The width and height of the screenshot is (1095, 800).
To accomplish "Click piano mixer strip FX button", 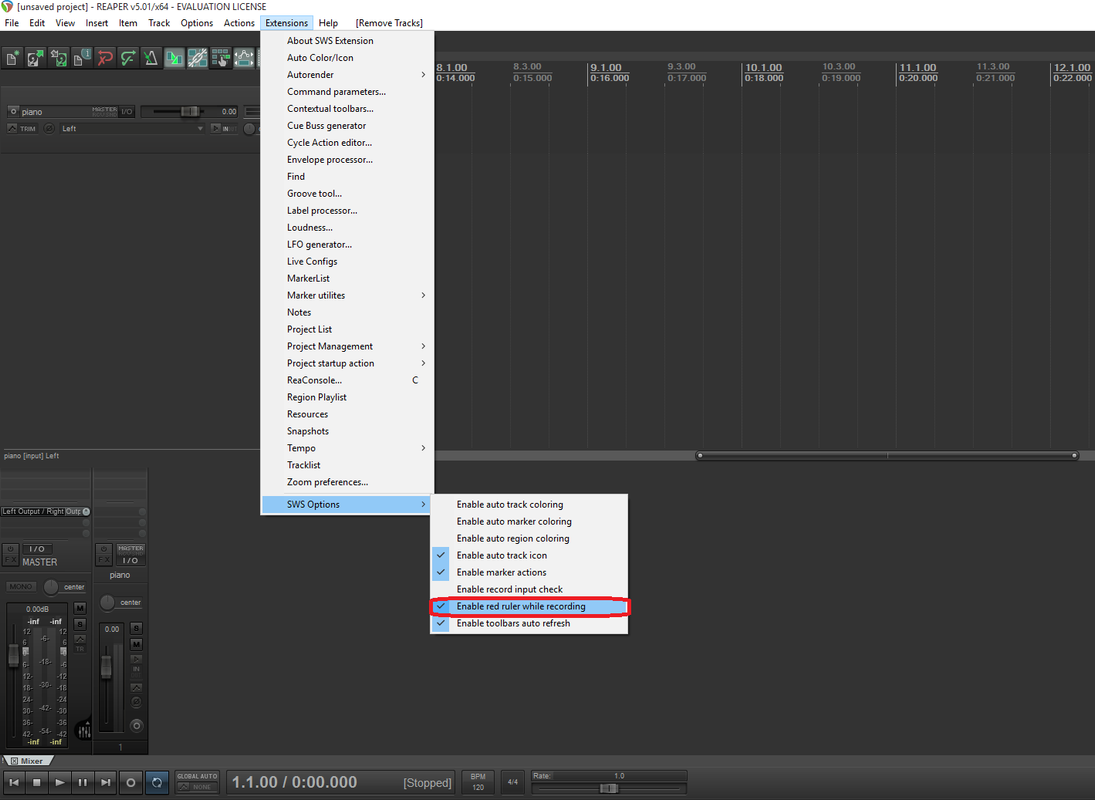I will click(104, 560).
